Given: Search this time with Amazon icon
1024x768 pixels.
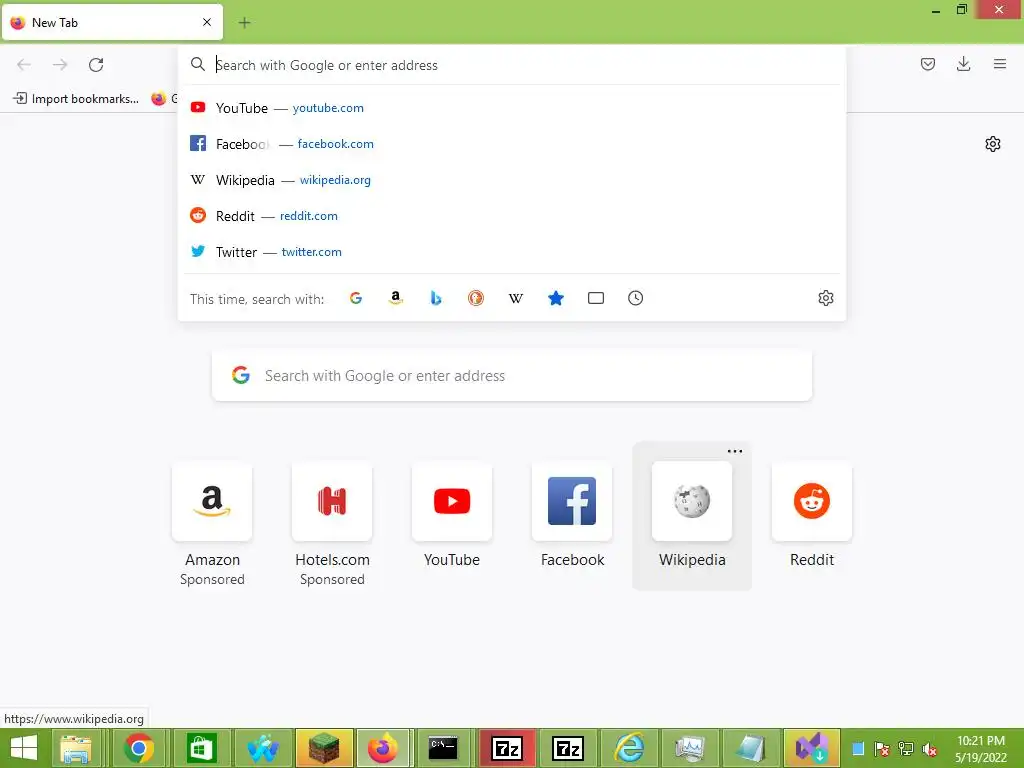Looking at the screenshot, I should (396, 298).
